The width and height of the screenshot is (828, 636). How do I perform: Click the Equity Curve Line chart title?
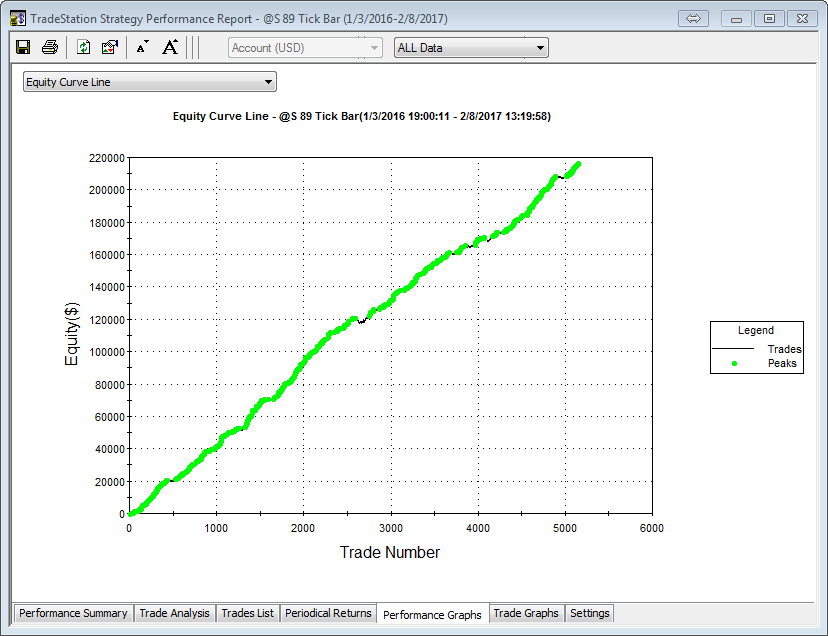click(x=362, y=116)
